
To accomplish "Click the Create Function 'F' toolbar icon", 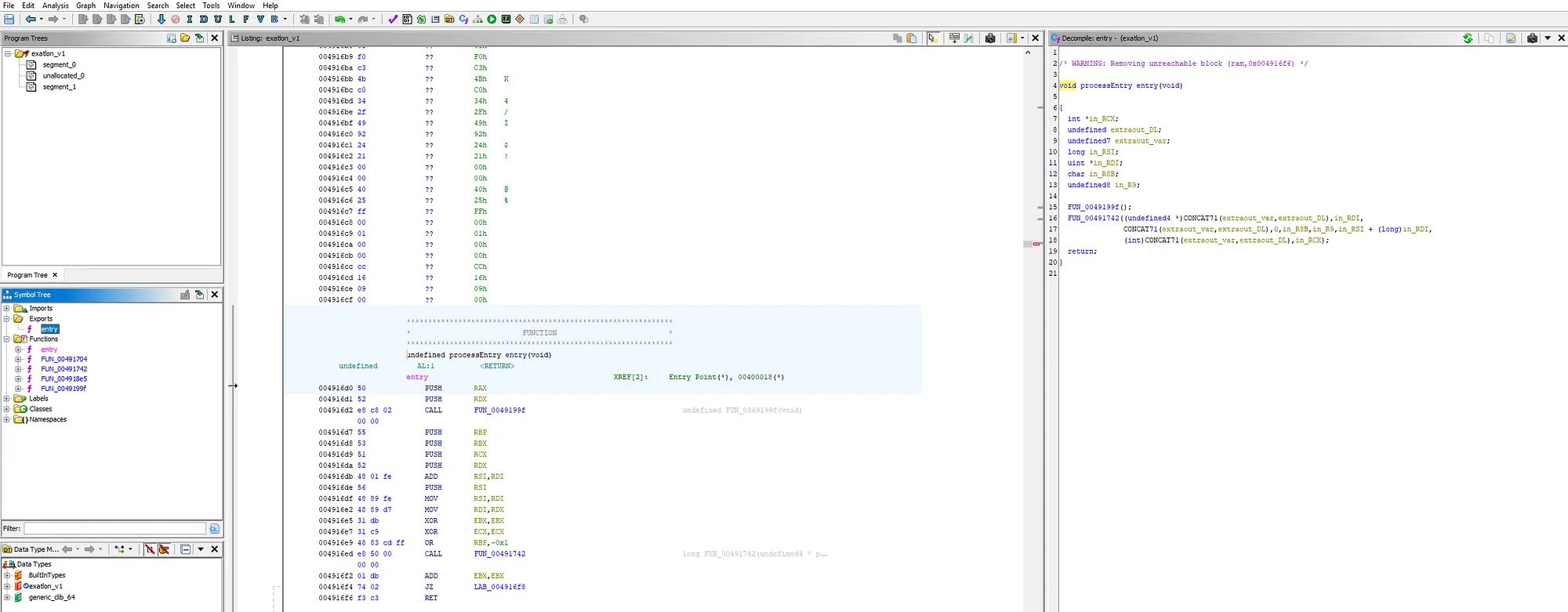I will click(x=245, y=20).
